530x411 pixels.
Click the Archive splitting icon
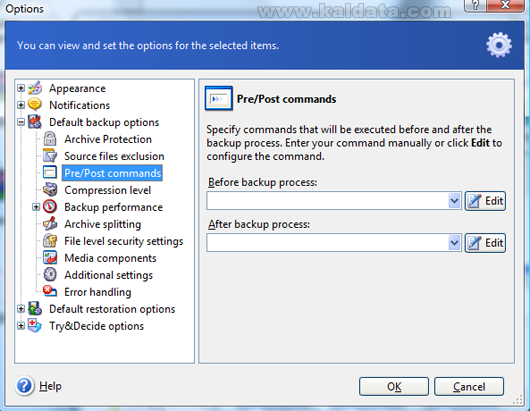[x=50, y=223]
